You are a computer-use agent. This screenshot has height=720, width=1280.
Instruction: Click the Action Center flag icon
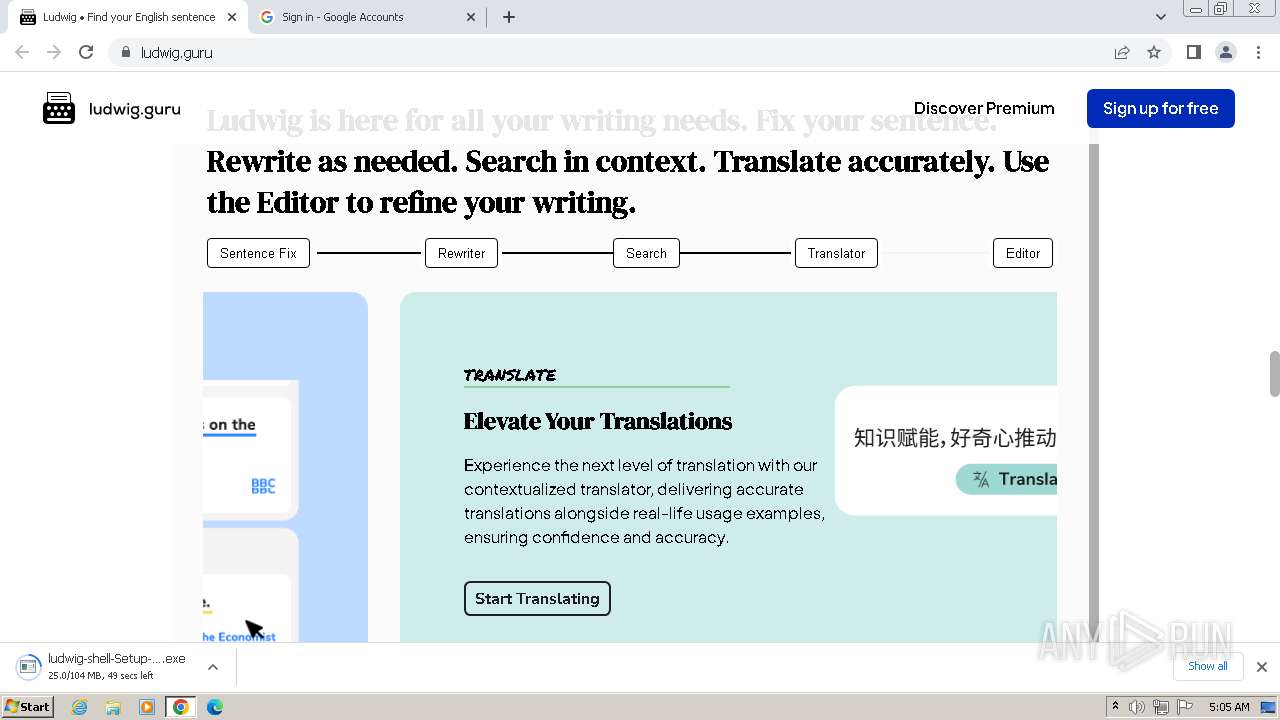click(1185, 707)
